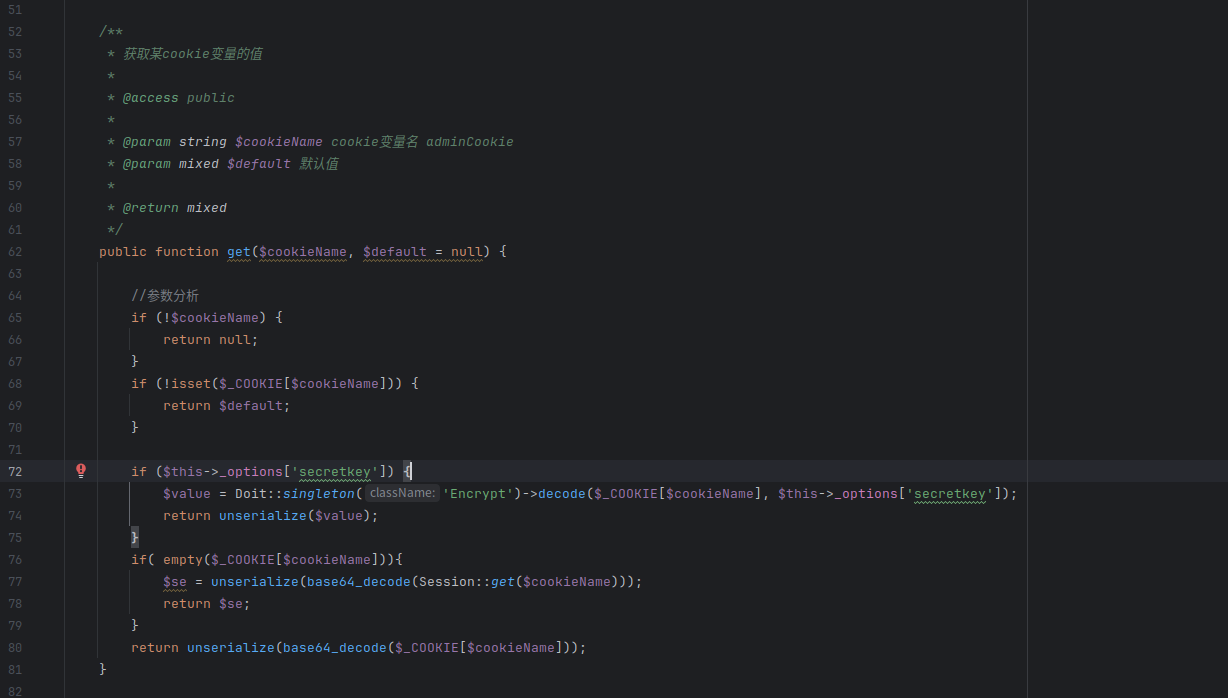Place caret on the 'Encrypt' string literal
The image size is (1228, 698).
[x=478, y=493]
